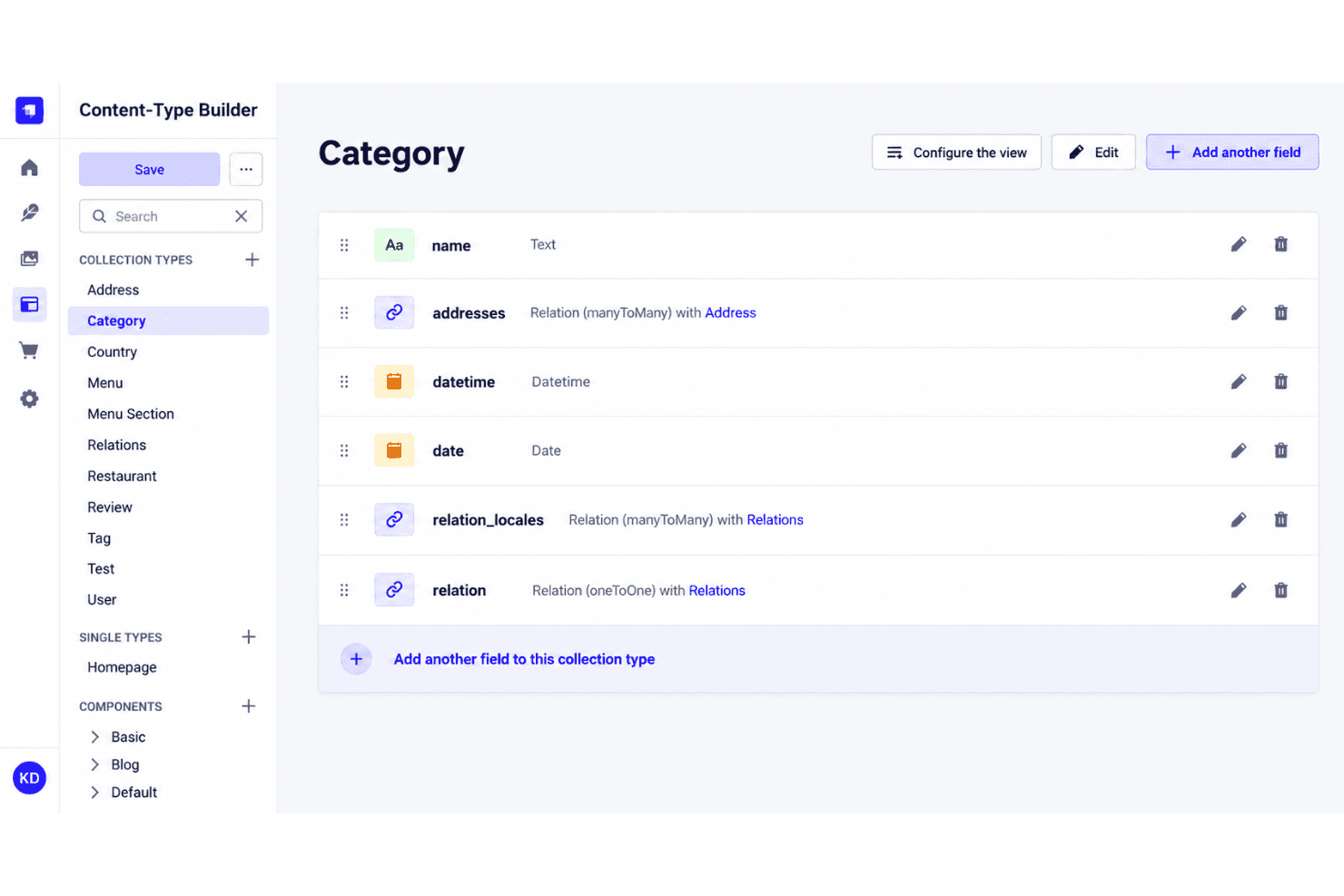
Task: Open the Home icon in sidebar
Action: [29, 168]
